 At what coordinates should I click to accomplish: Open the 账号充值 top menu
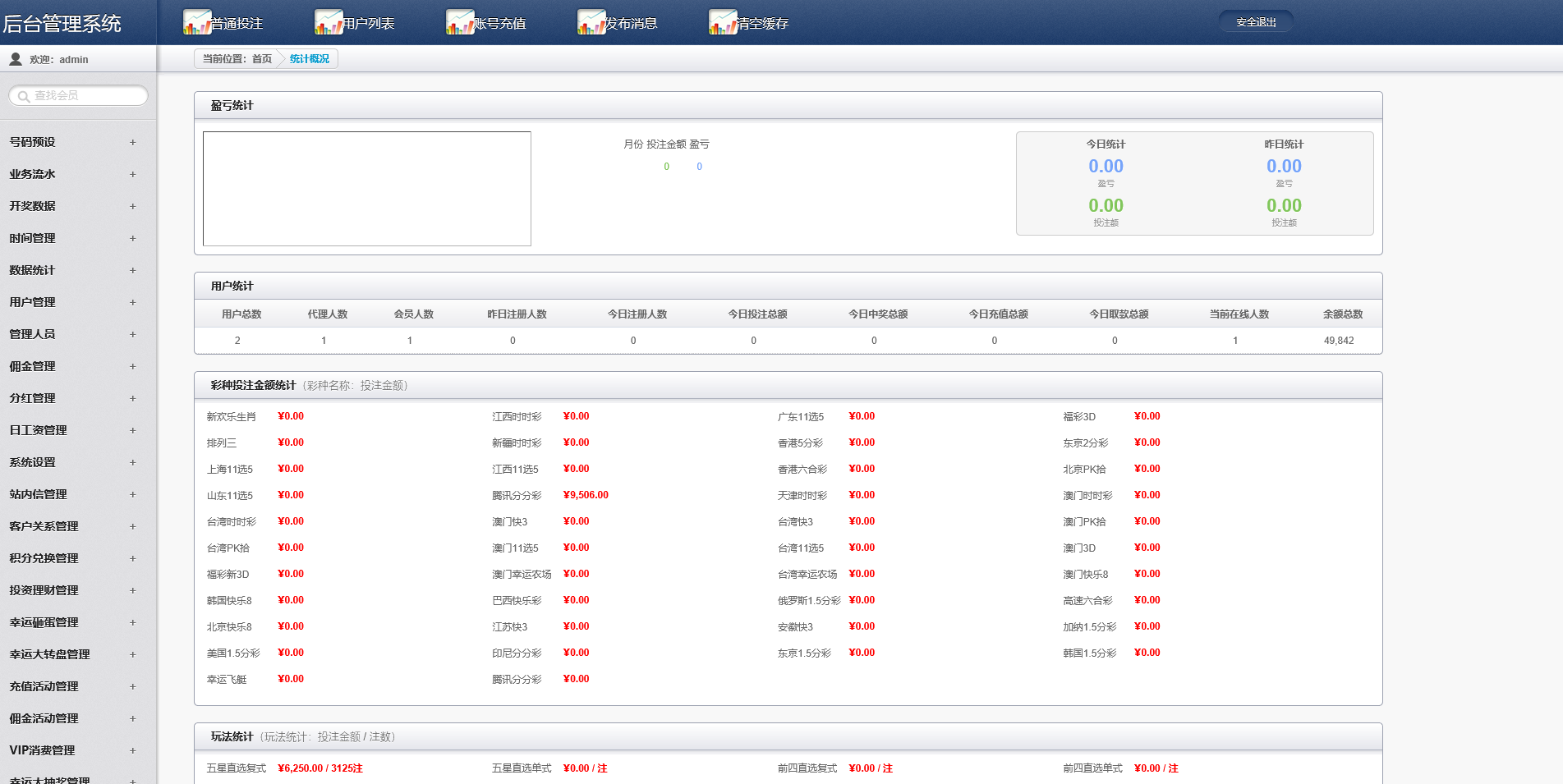[x=499, y=24]
